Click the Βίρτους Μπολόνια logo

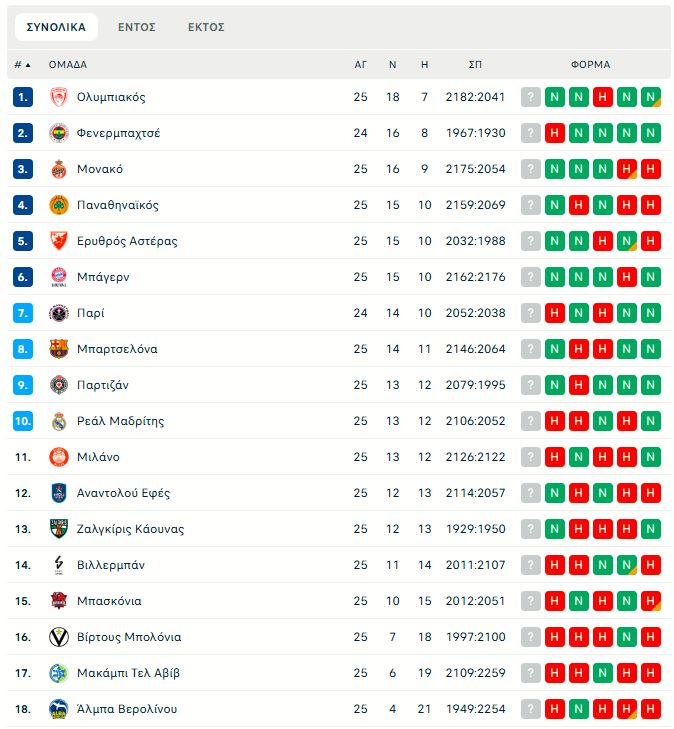(x=58, y=637)
